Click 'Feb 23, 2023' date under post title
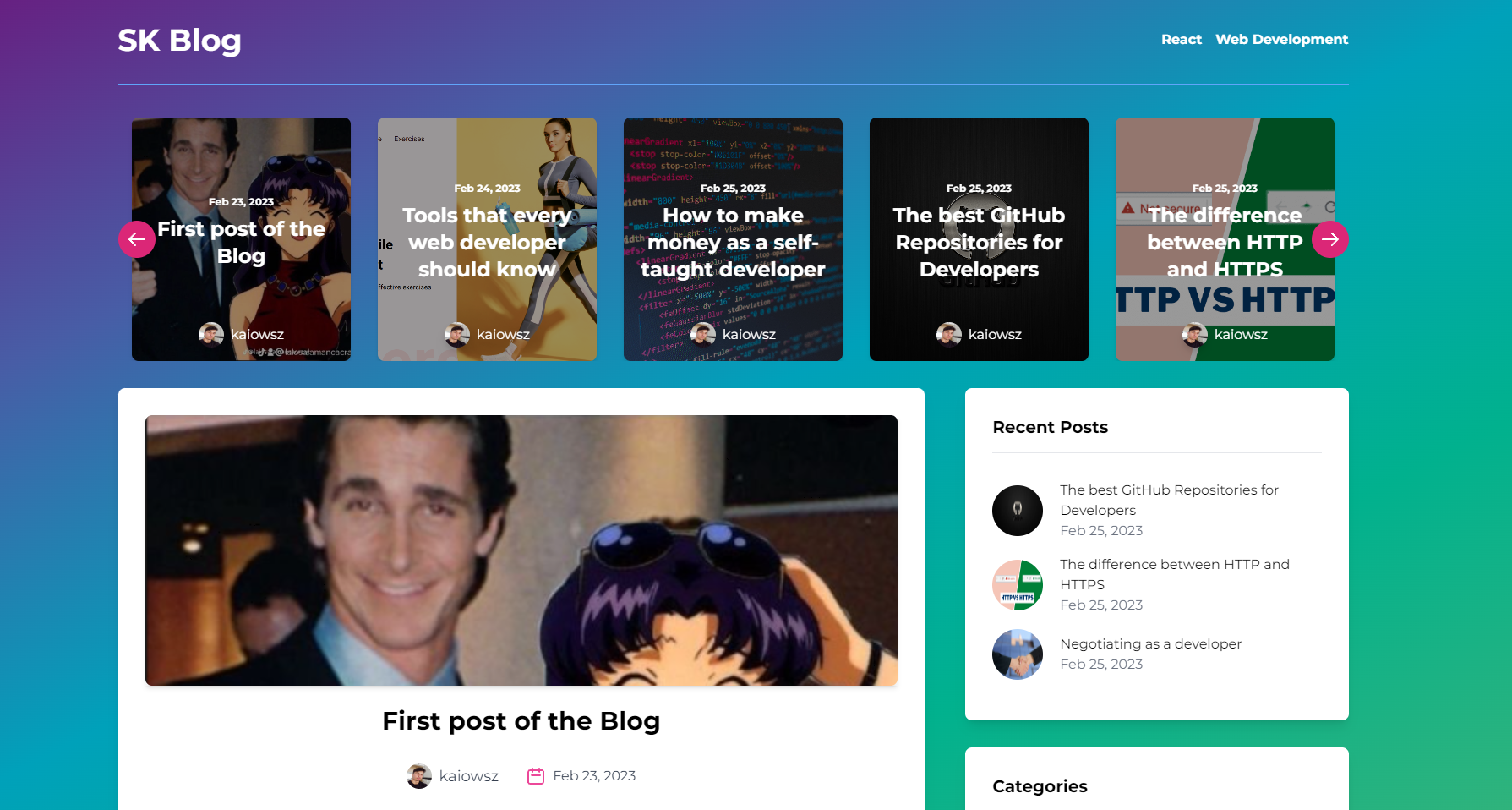1512x810 pixels. [x=594, y=776]
